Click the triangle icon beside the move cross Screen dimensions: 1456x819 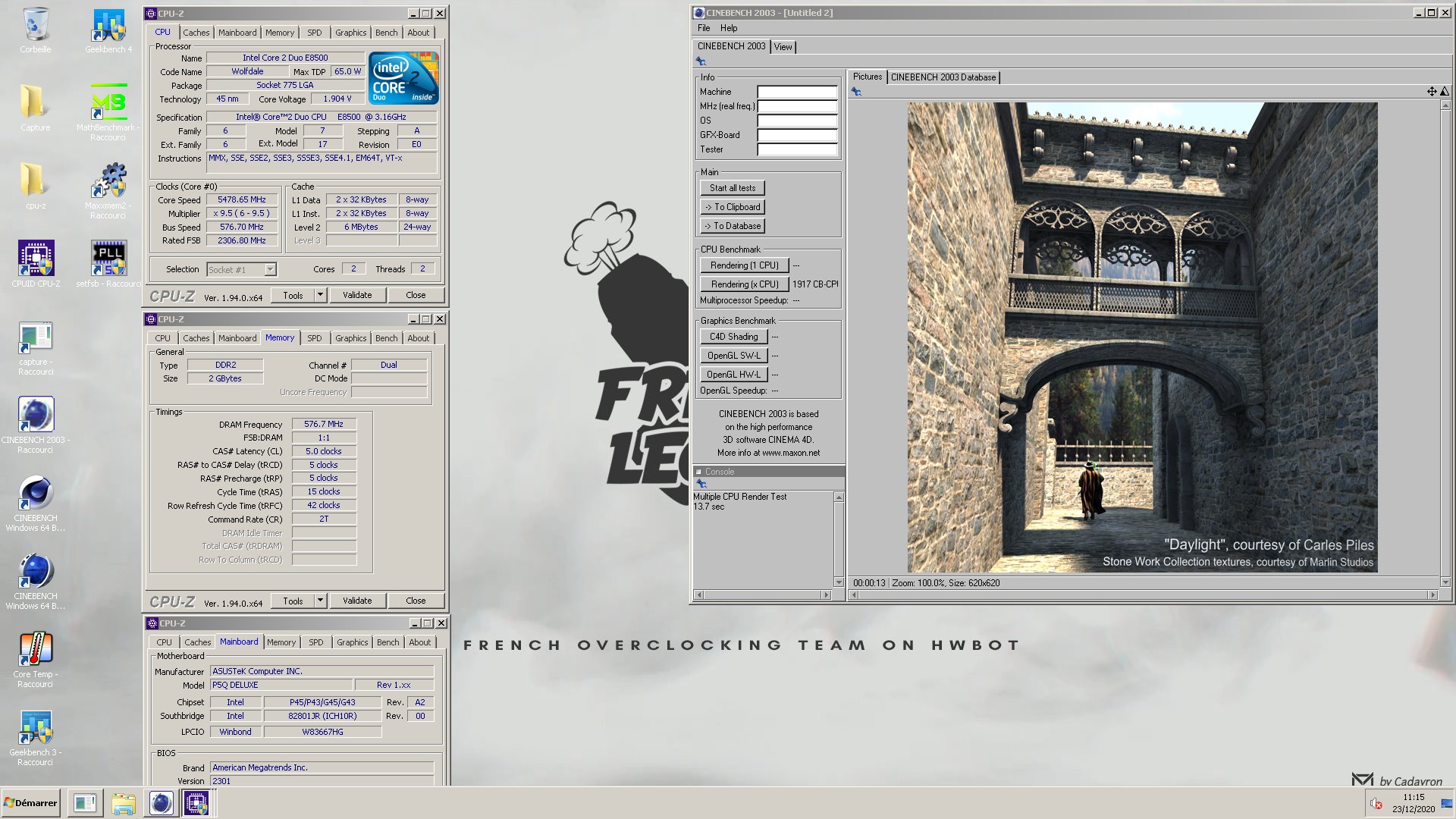pos(1444,91)
